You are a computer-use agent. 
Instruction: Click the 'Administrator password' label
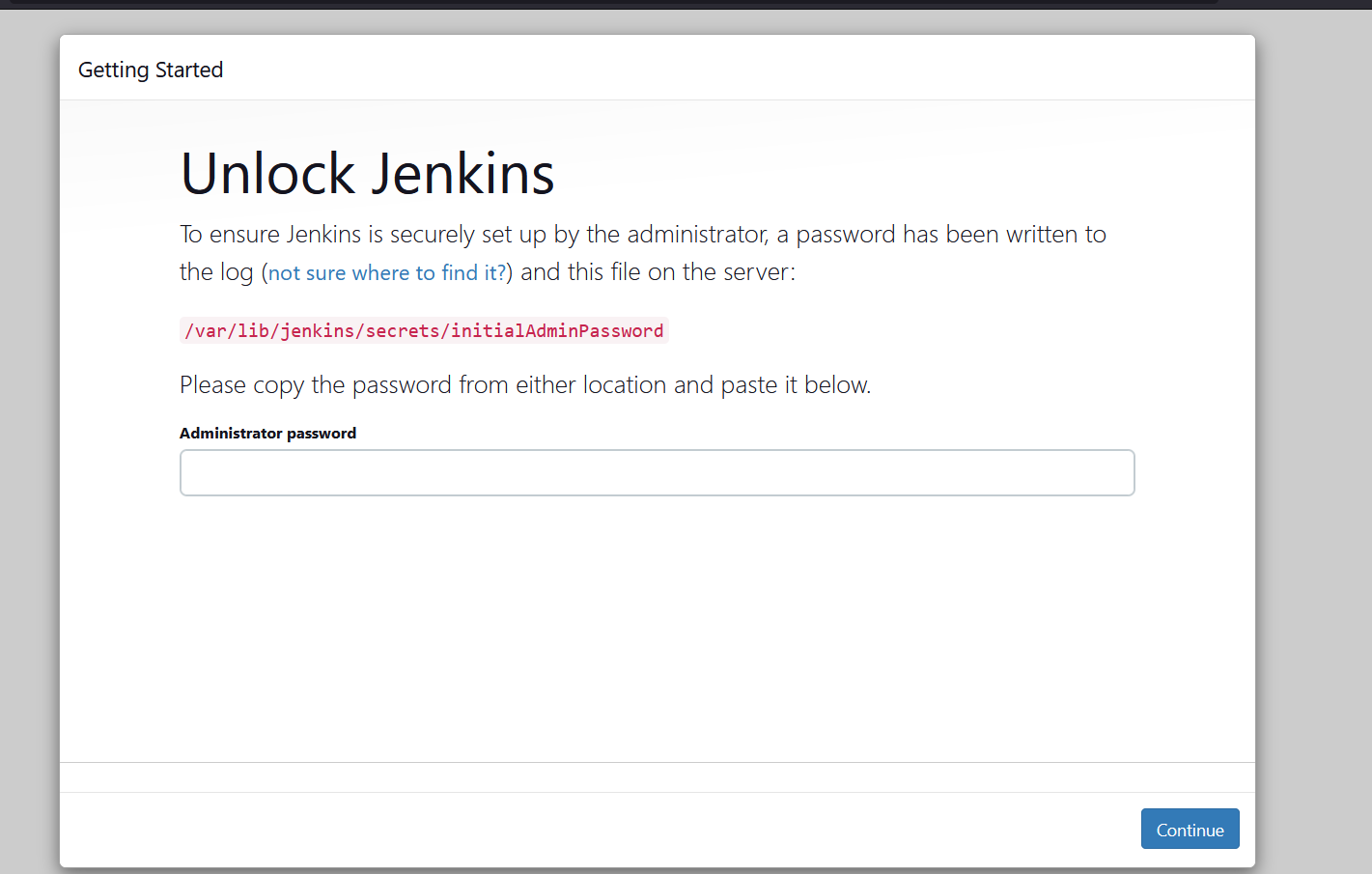pyautogui.click(x=267, y=433)
